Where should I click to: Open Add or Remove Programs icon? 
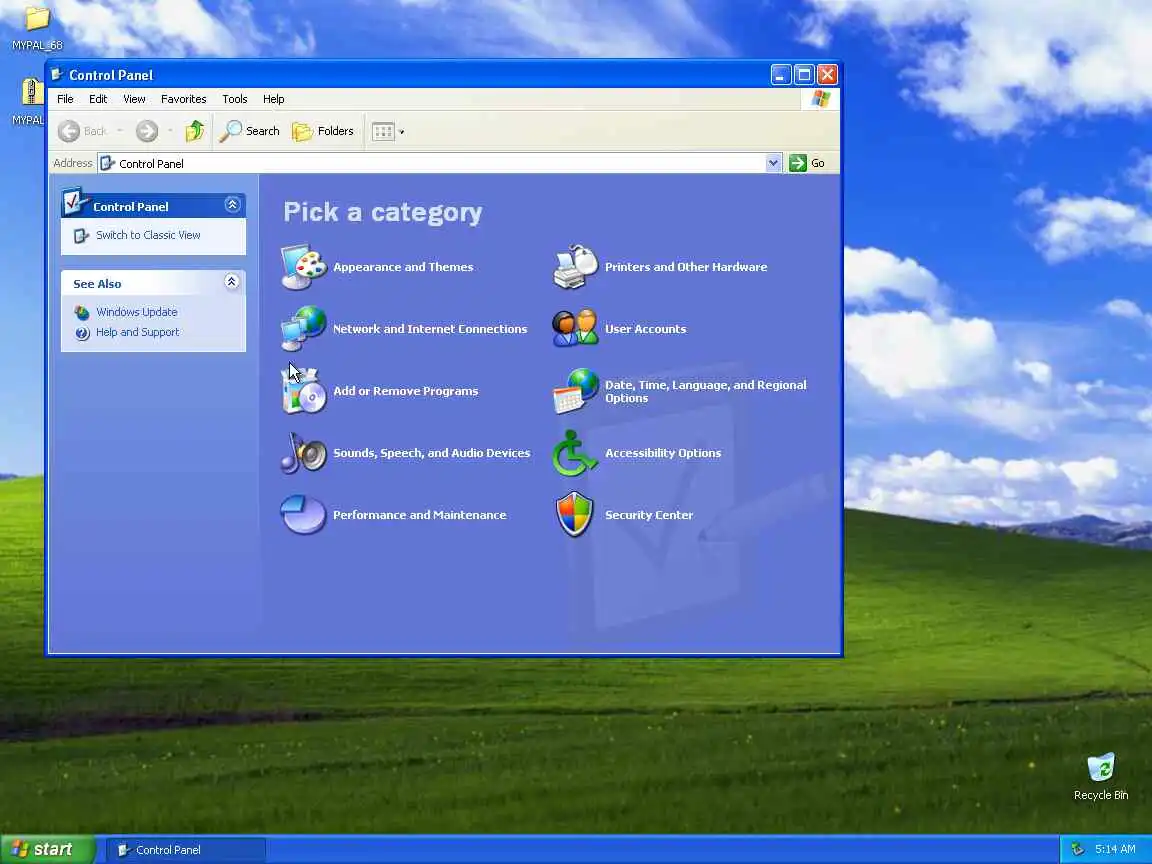click(303, 391)
